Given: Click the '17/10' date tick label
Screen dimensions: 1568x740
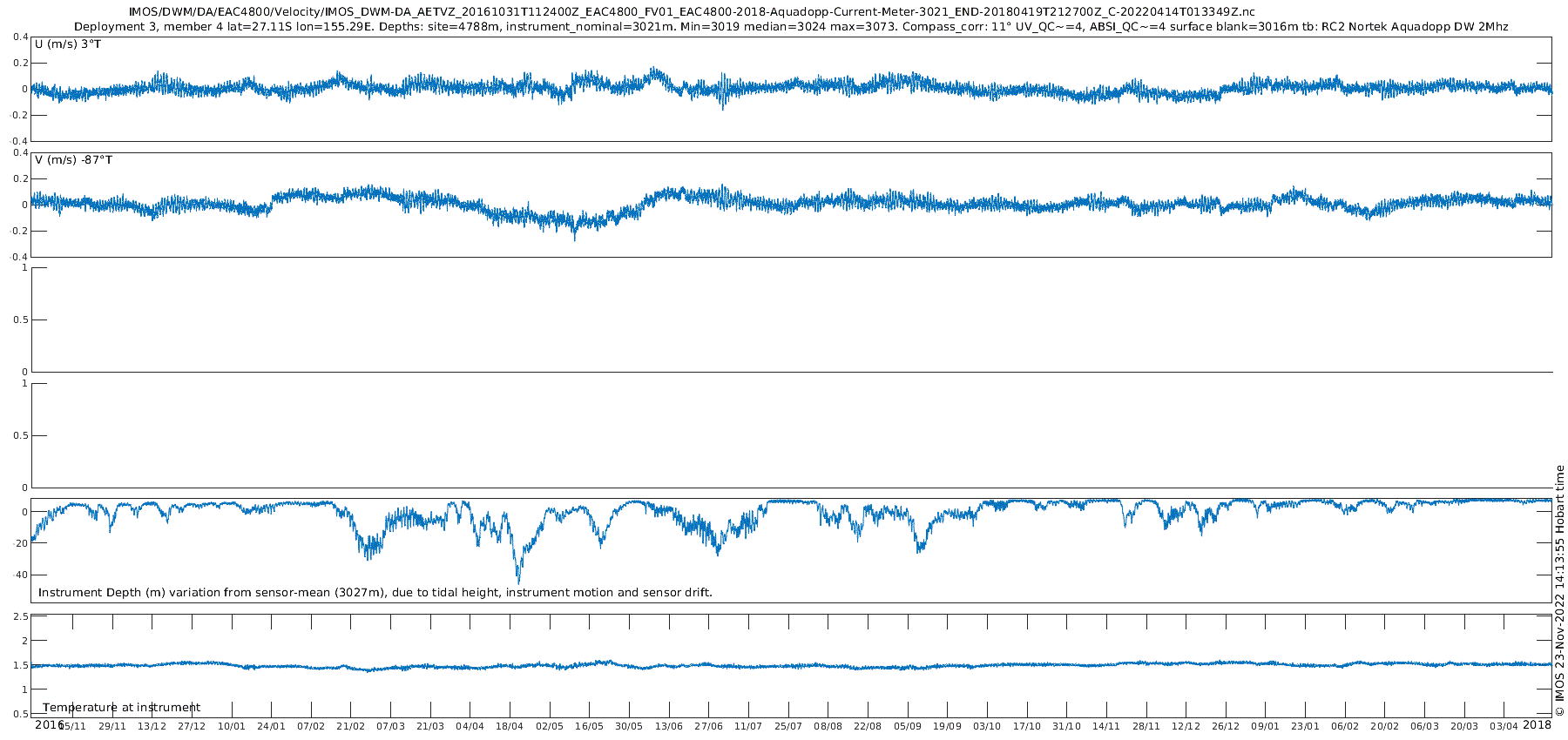Looking at the screenshot, I should click(1027, 726).
